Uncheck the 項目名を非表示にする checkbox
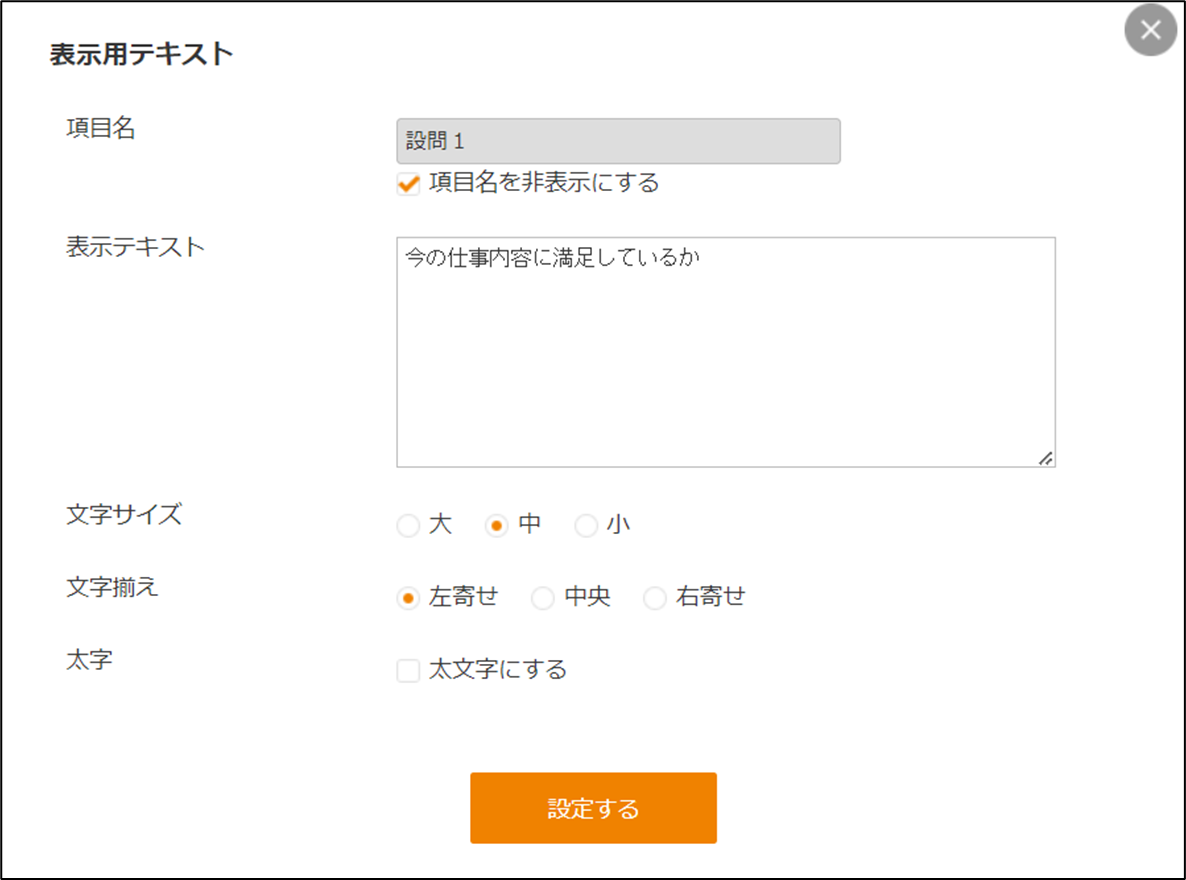Viewport: 1186px width, 880px height. click(x=408, y=184)
